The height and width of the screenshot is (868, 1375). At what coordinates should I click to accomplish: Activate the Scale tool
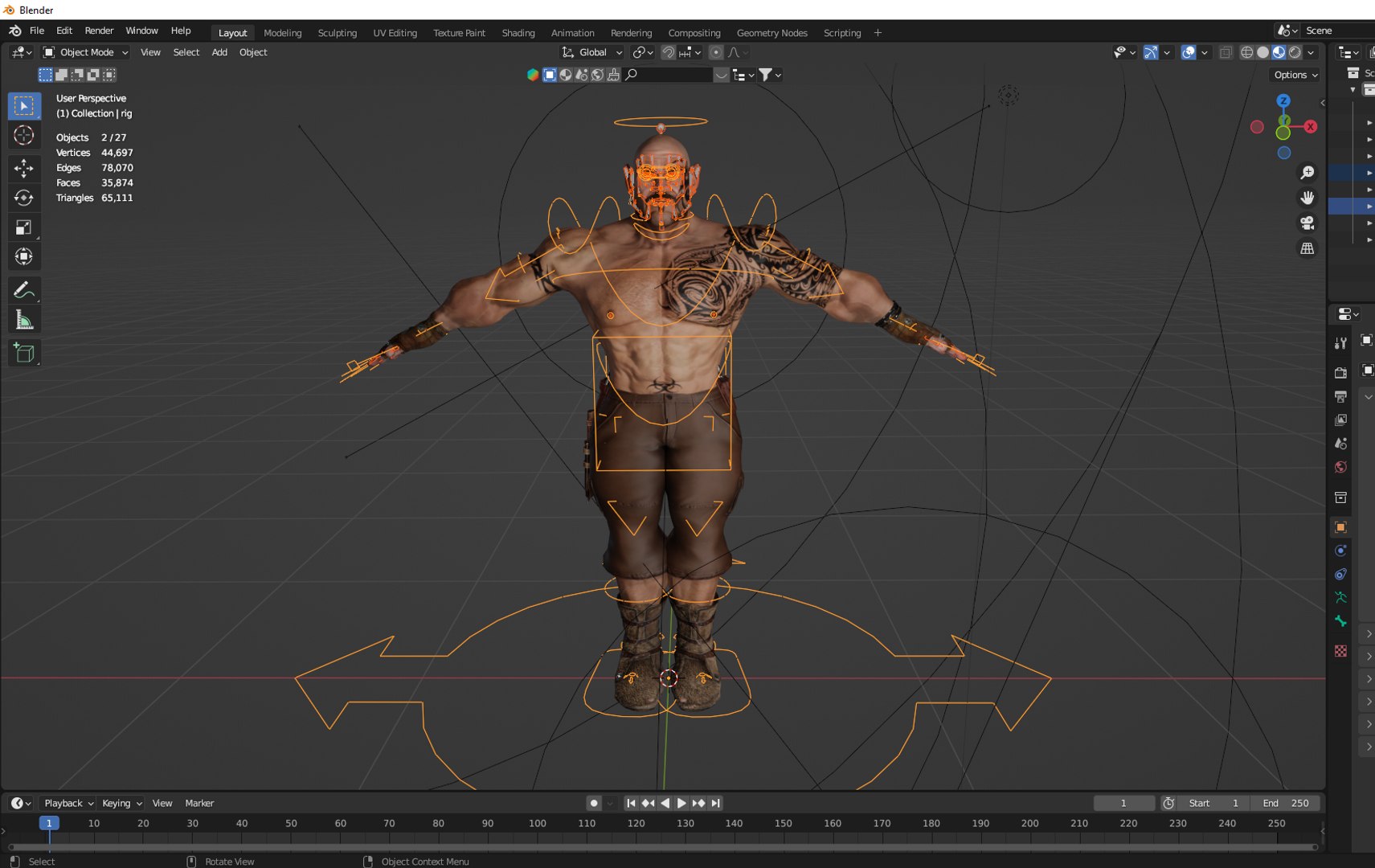pos(23,227)
